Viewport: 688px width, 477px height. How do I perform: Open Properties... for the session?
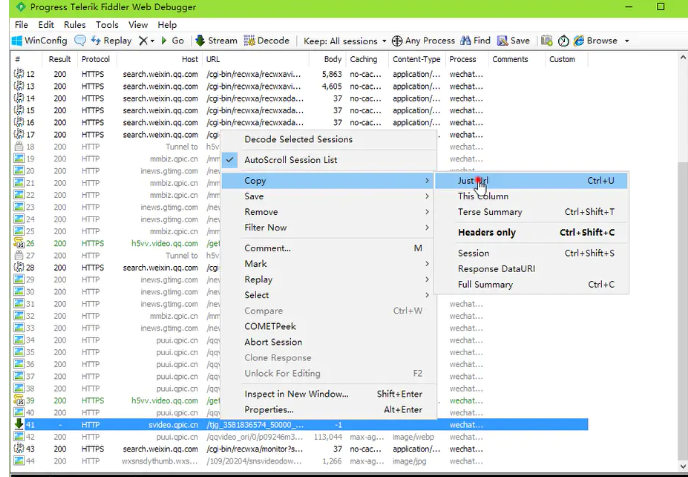(x=329, y=409)
